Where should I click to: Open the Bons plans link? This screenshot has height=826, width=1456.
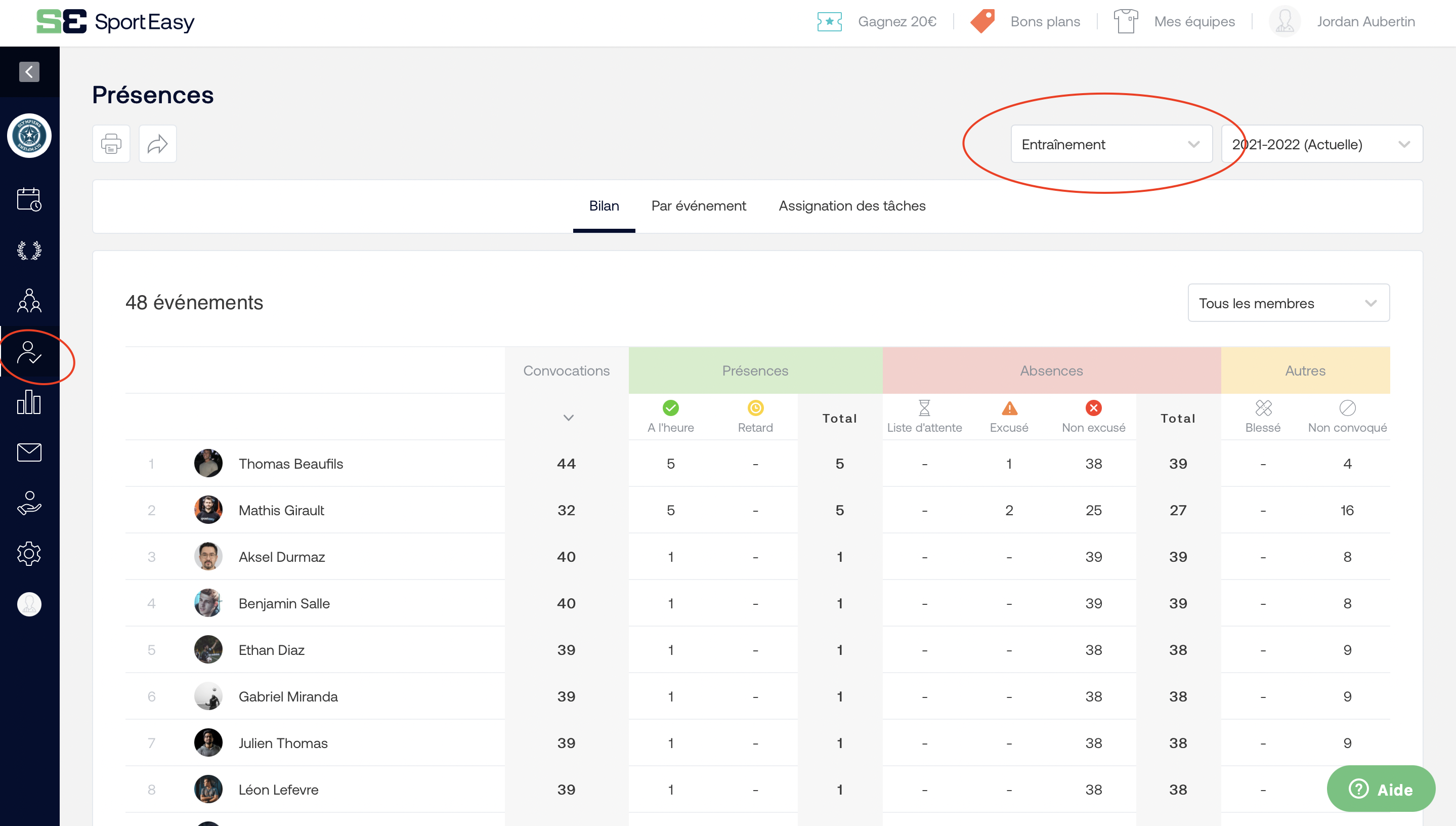[x=1045, y=22]
